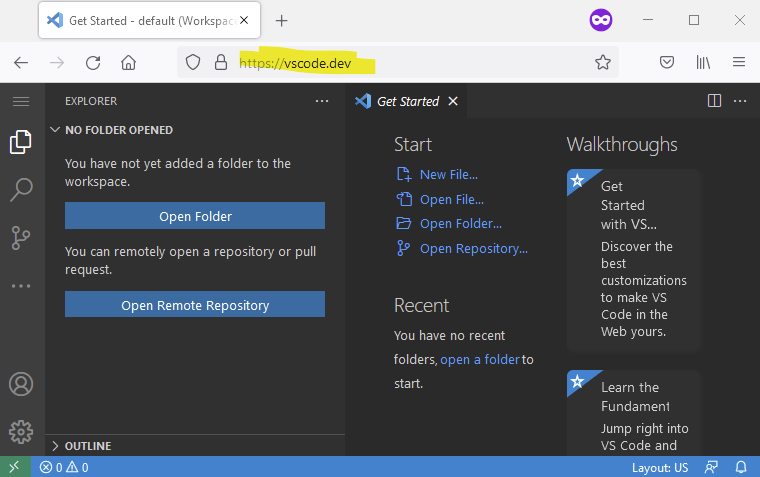Open the browser library icon
The image size is (760, 477).
click(703, 62)
